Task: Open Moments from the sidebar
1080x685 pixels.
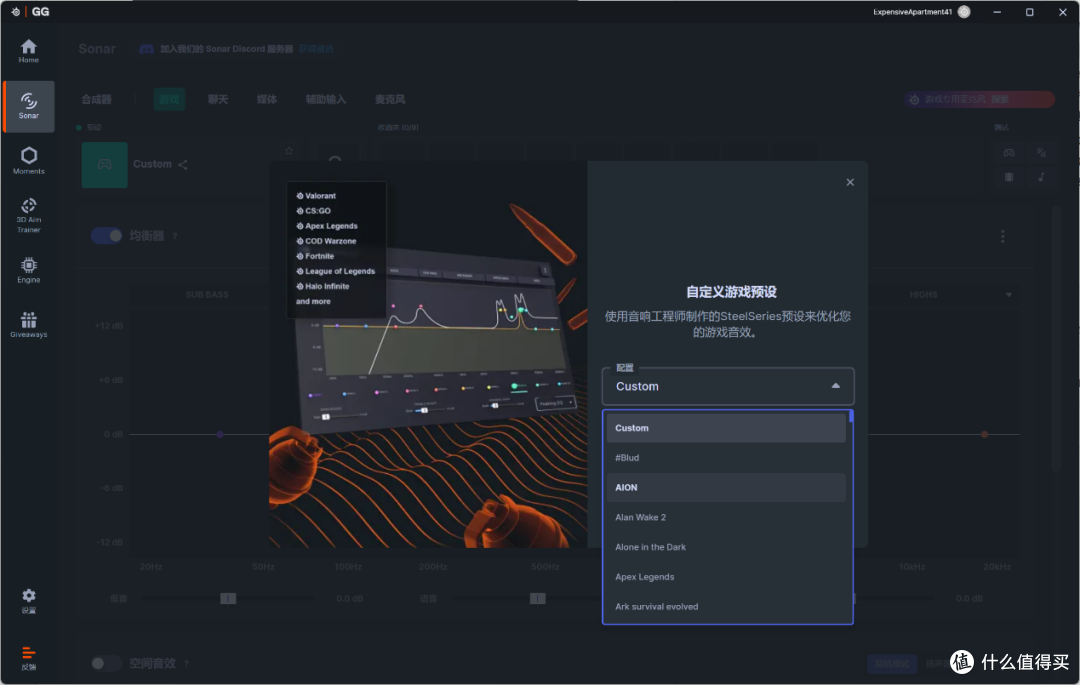Action: (x=28, y=161)
